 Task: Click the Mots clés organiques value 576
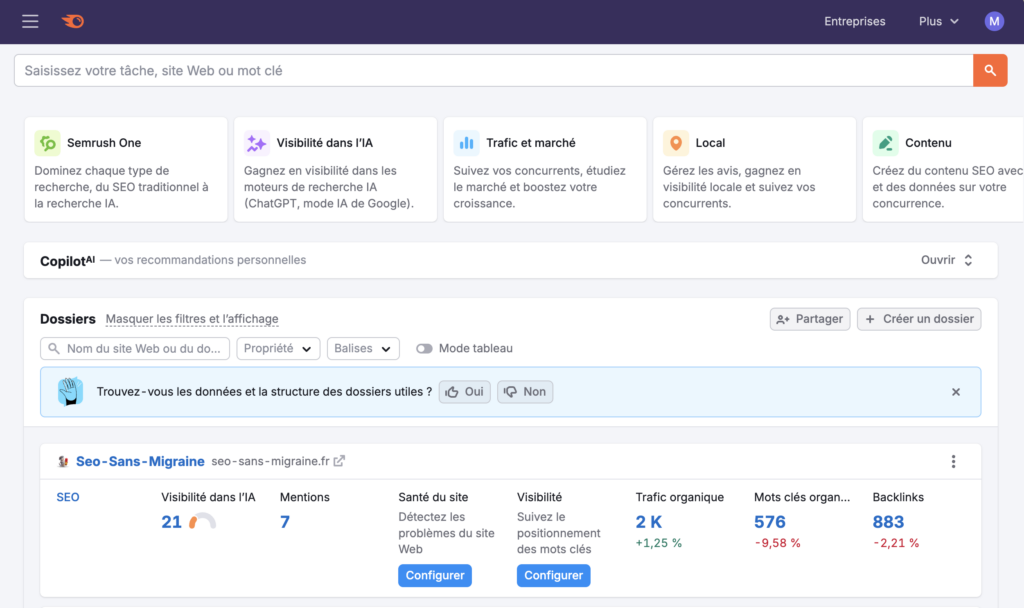click(770, 522)
